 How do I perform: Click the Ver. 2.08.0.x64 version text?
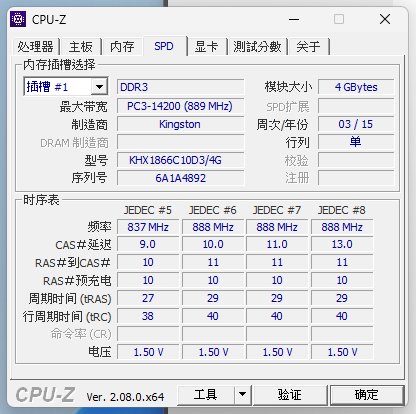tap(125, 397)
